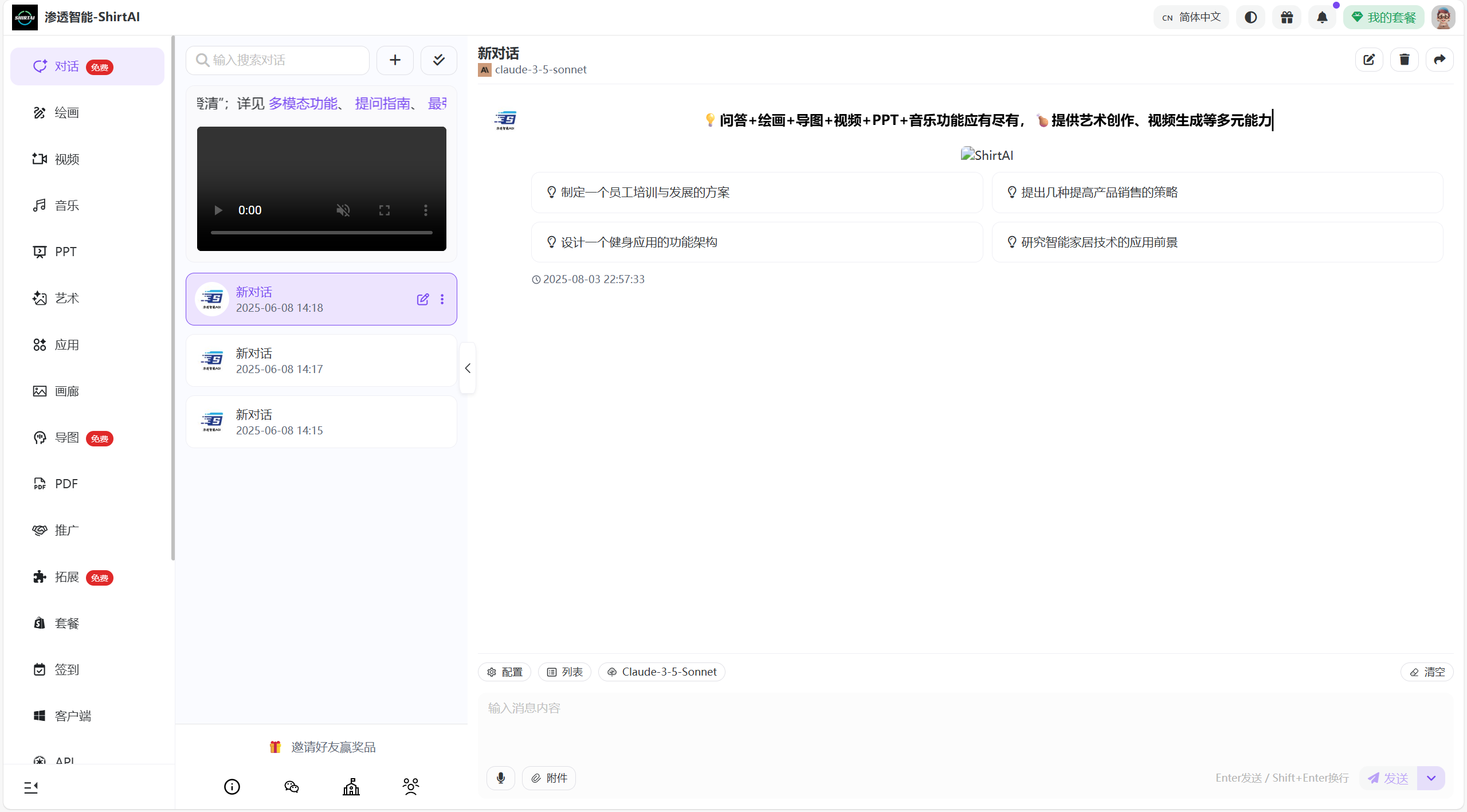
Task: Click the 我的套餐 button
Action: point(1383,17)
